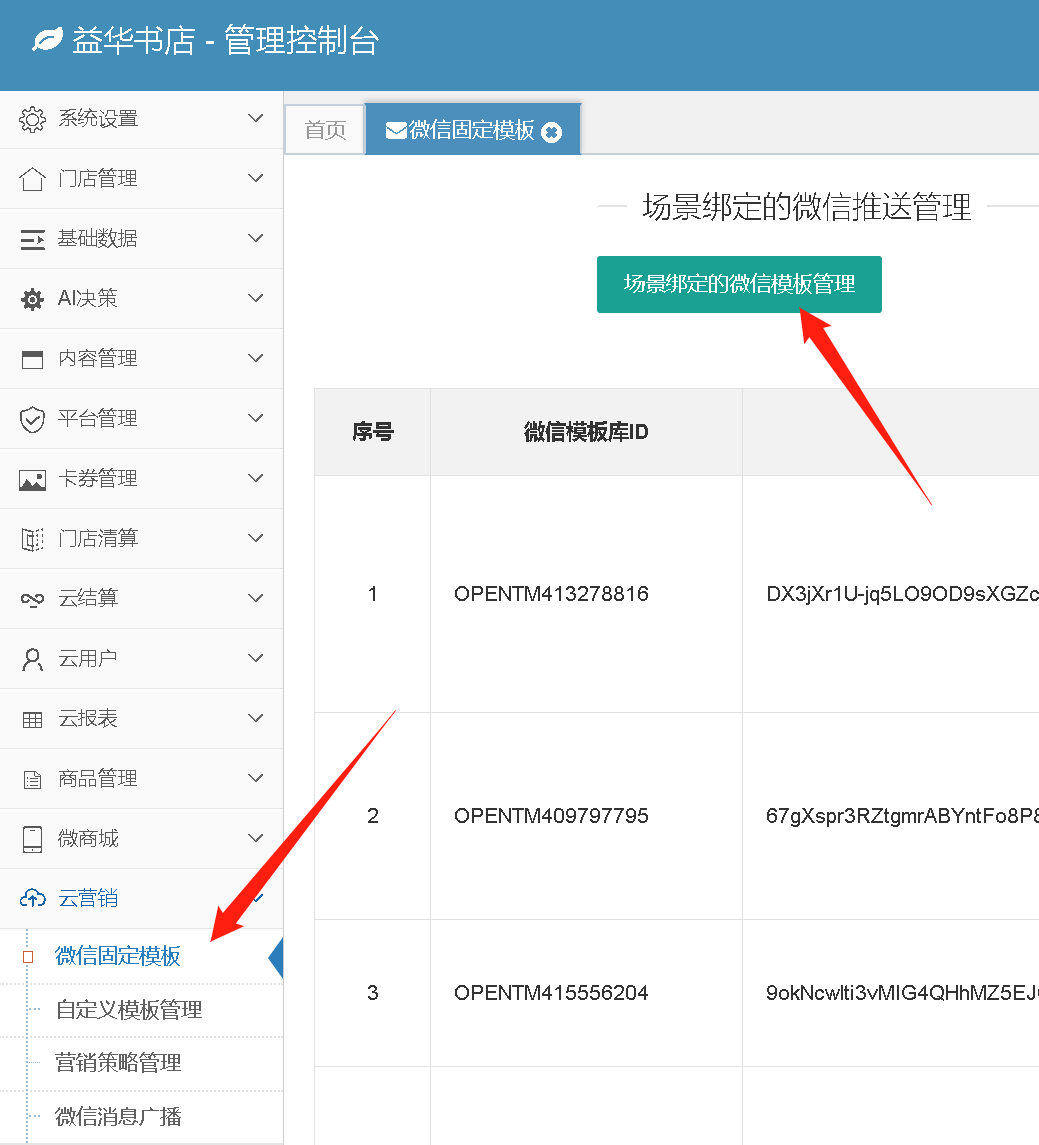Expand the 商品管理 menu chevron

(256, 778)
